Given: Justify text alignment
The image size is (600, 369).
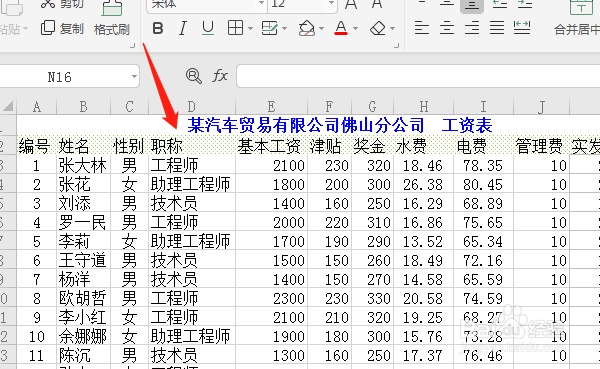Looking at the screenshot, I should click(497, 28).
